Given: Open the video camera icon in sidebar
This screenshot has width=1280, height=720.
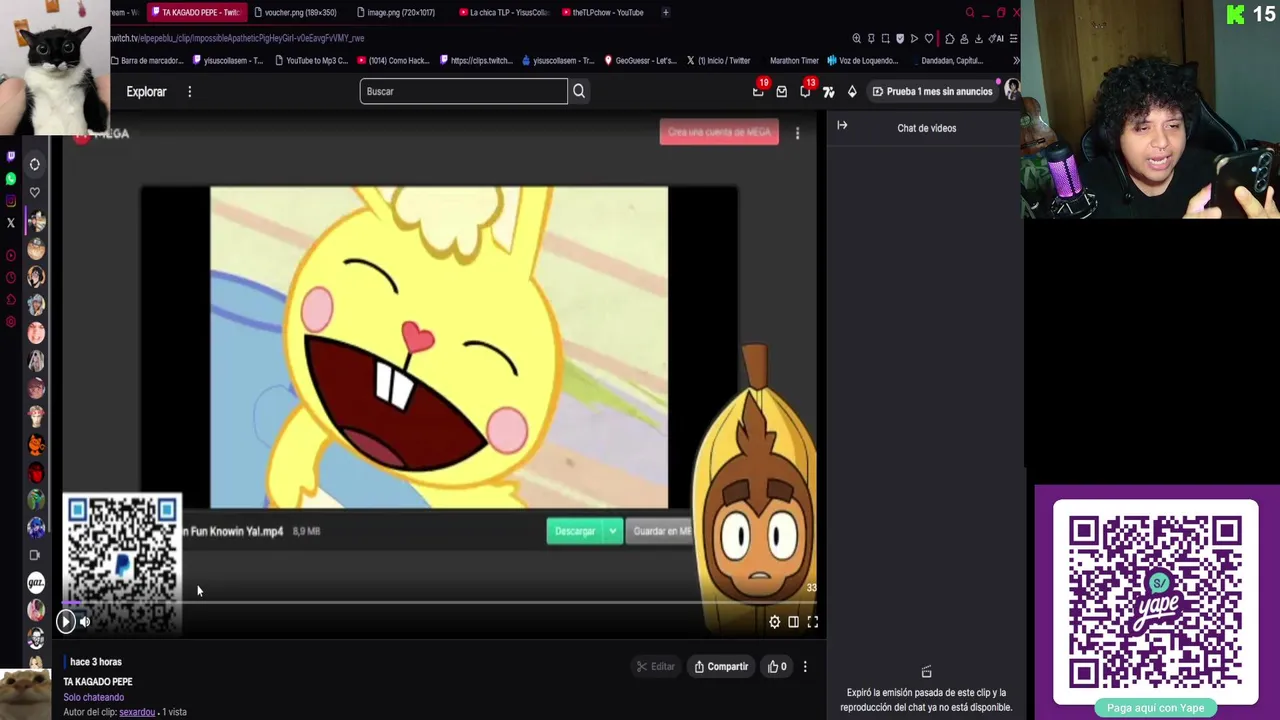Looking at the screenshot, I should coord(35,555).
